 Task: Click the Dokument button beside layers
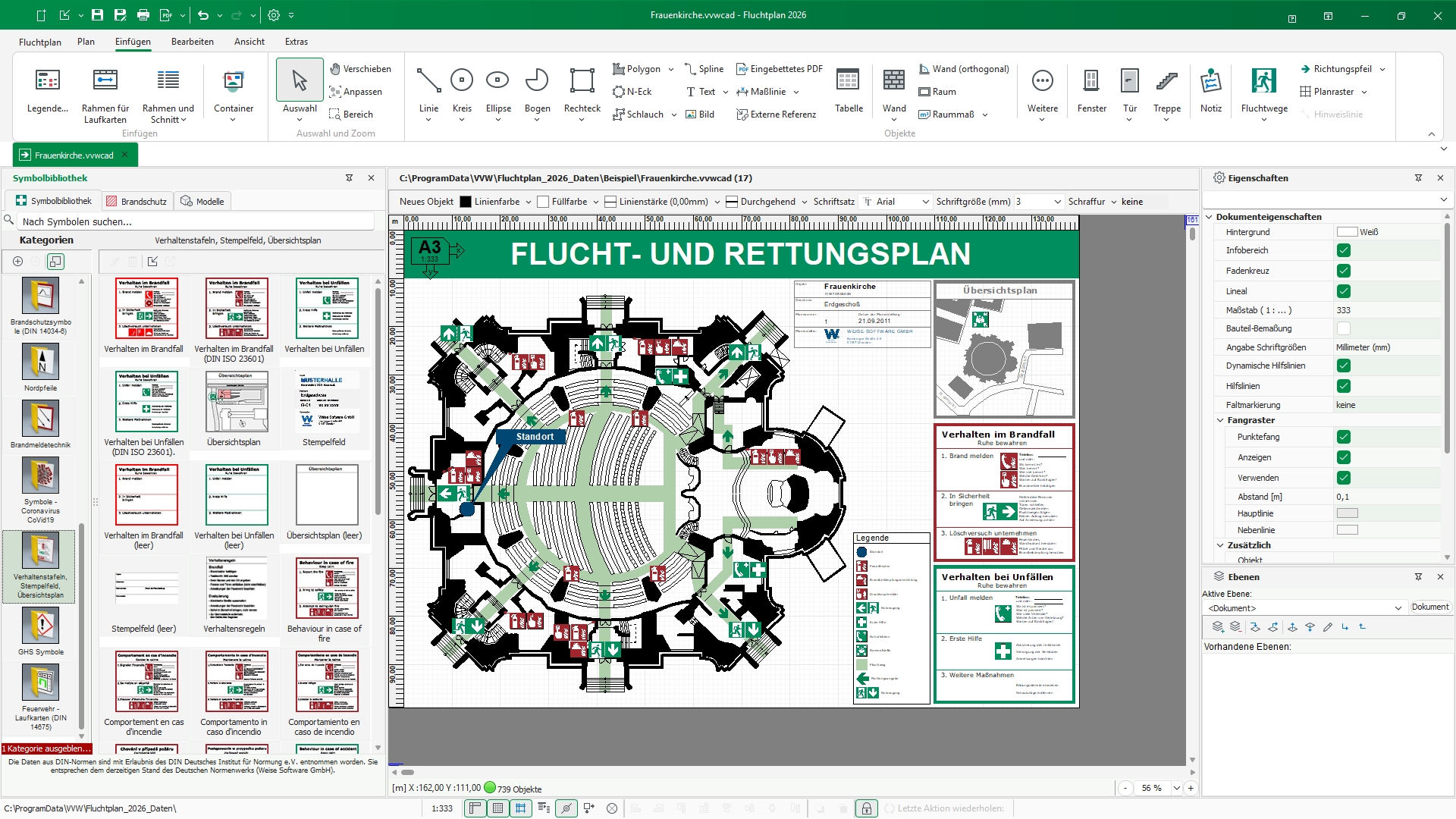click(x=1429, y=607)
